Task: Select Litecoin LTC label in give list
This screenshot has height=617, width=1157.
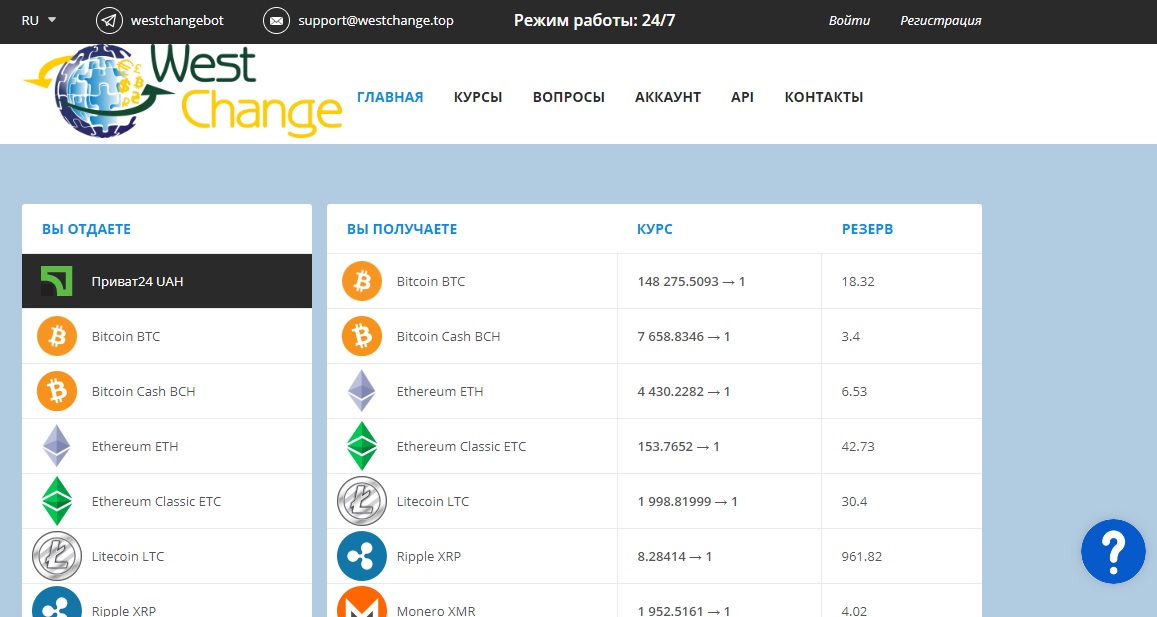Action: point(128,556)
